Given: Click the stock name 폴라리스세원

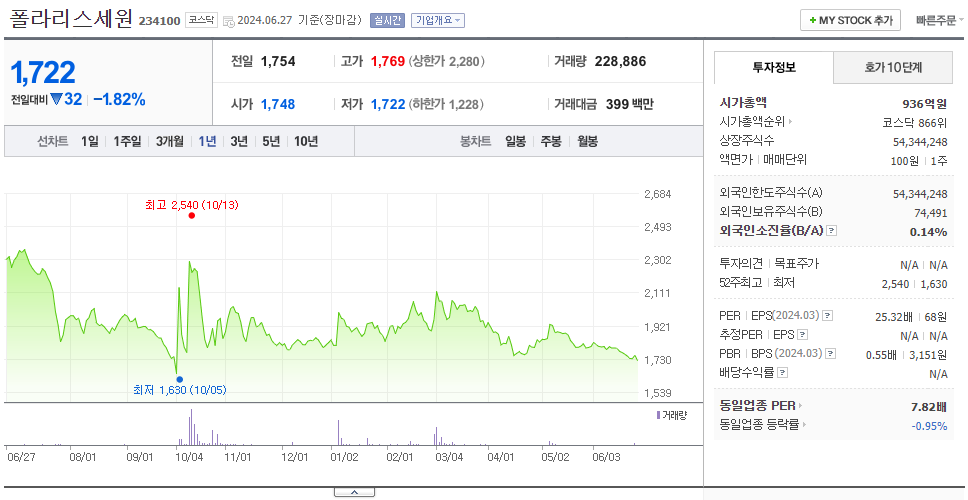Looking at the screenshot, I should click(71, 19).
